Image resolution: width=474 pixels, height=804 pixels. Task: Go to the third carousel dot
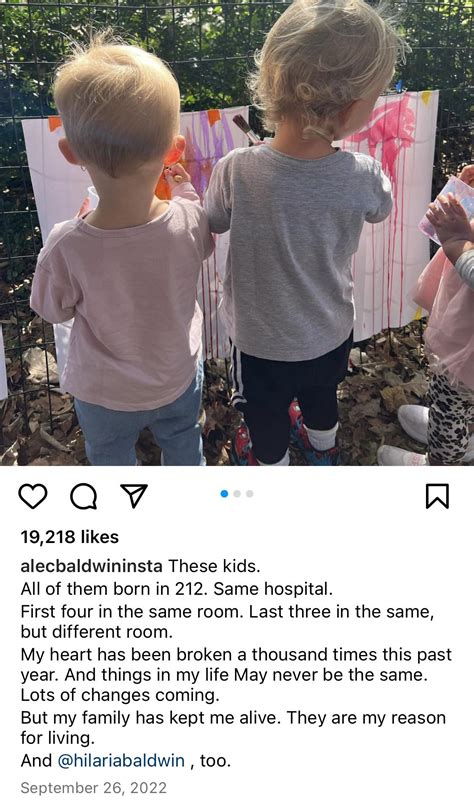tap(249, 494)
